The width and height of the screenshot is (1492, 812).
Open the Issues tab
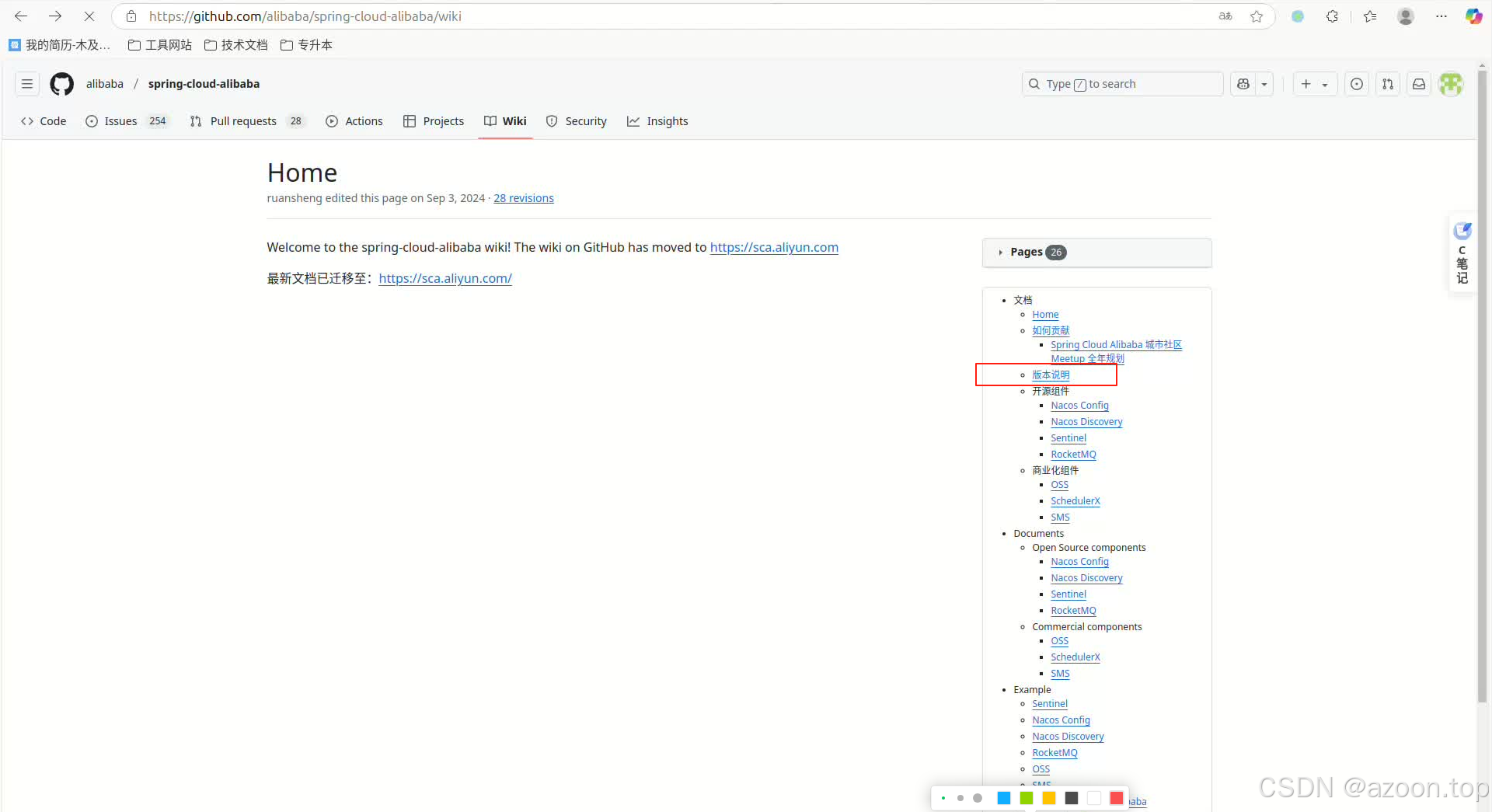click(x=126, y=121)
